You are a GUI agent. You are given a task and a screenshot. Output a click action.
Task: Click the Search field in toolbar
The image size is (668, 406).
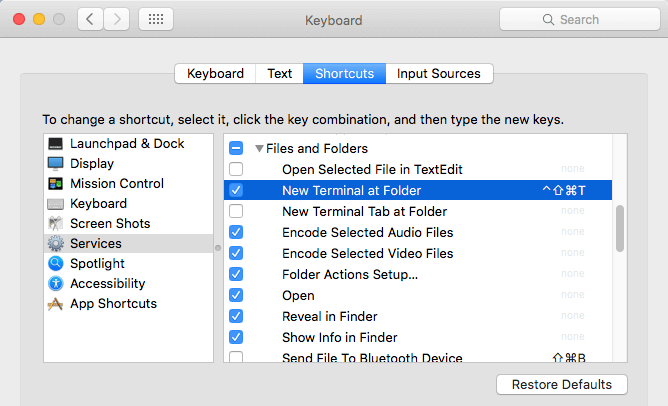(580, 19)
